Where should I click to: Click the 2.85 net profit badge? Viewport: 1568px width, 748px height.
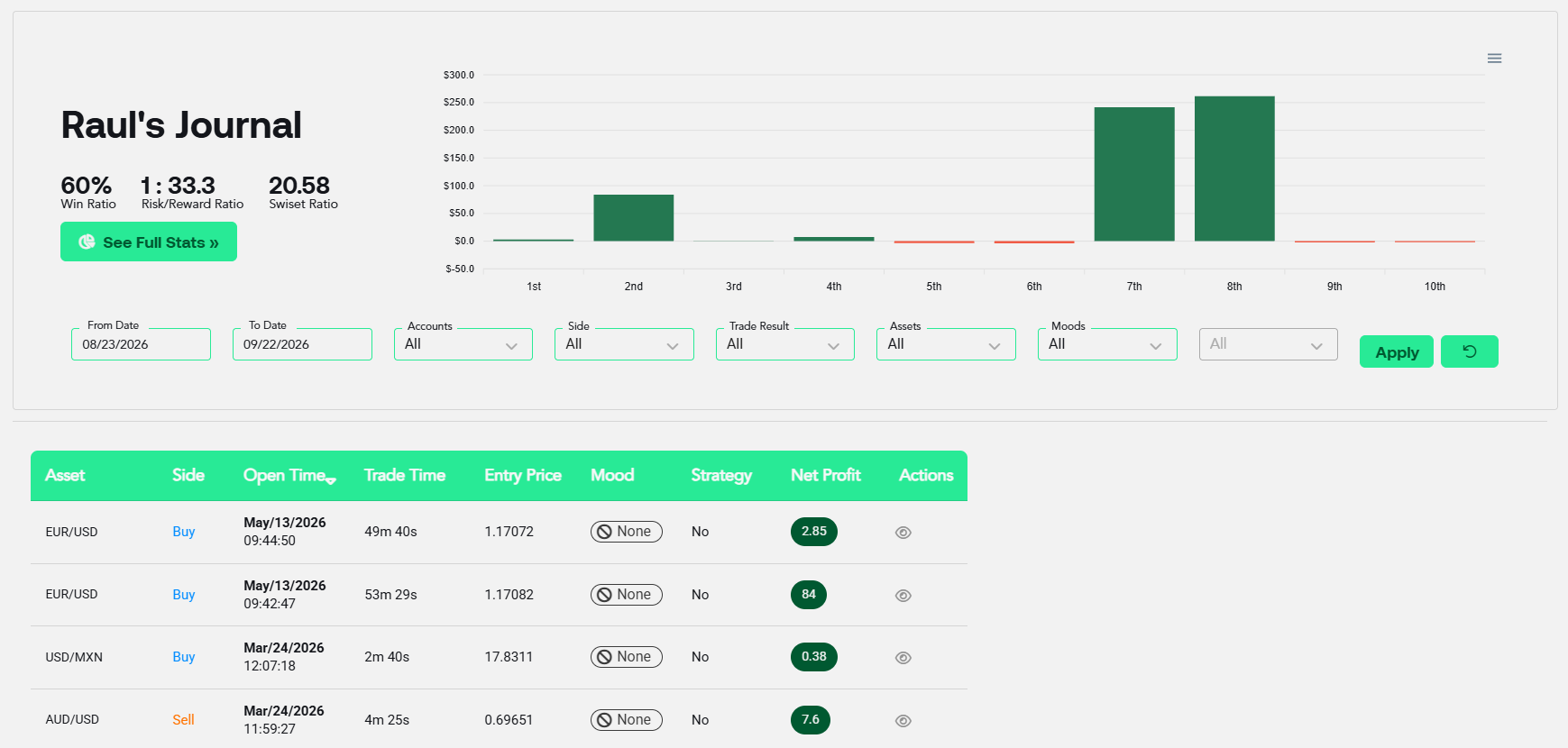[x=814, y=532]
